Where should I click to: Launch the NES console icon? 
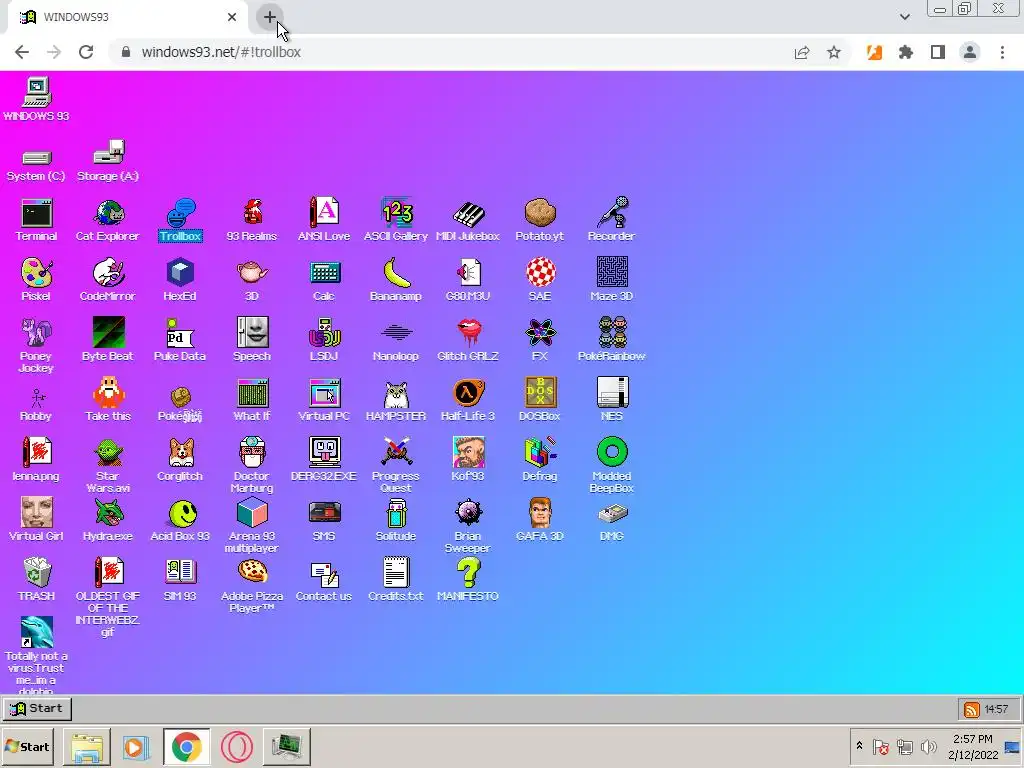612,400
